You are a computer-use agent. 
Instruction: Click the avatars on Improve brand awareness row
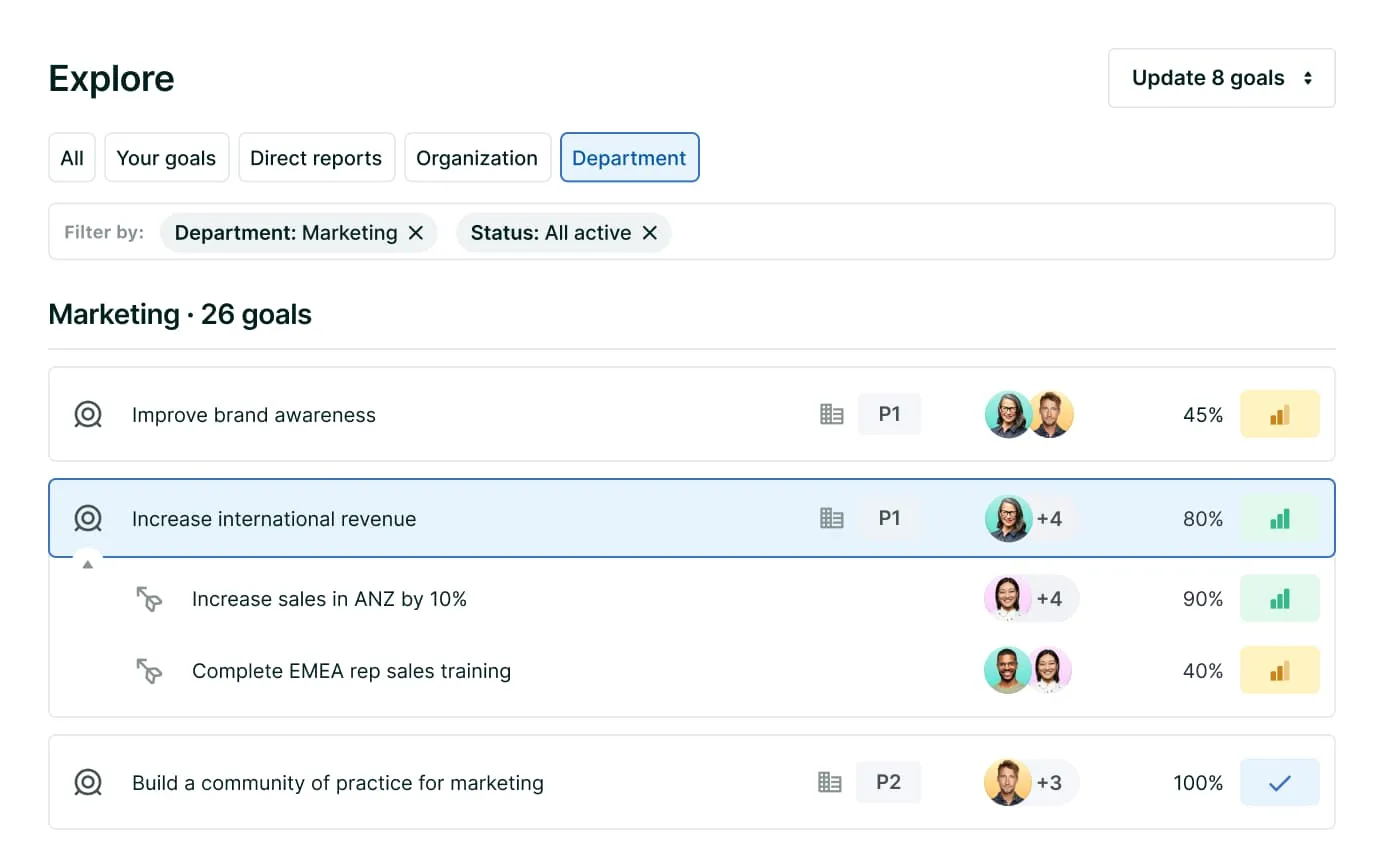click(x=1029, y=415)
